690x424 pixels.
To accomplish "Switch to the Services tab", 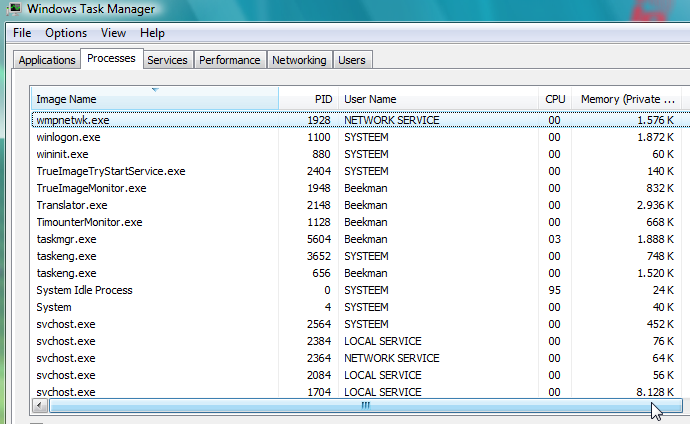I will coord(167,60).
